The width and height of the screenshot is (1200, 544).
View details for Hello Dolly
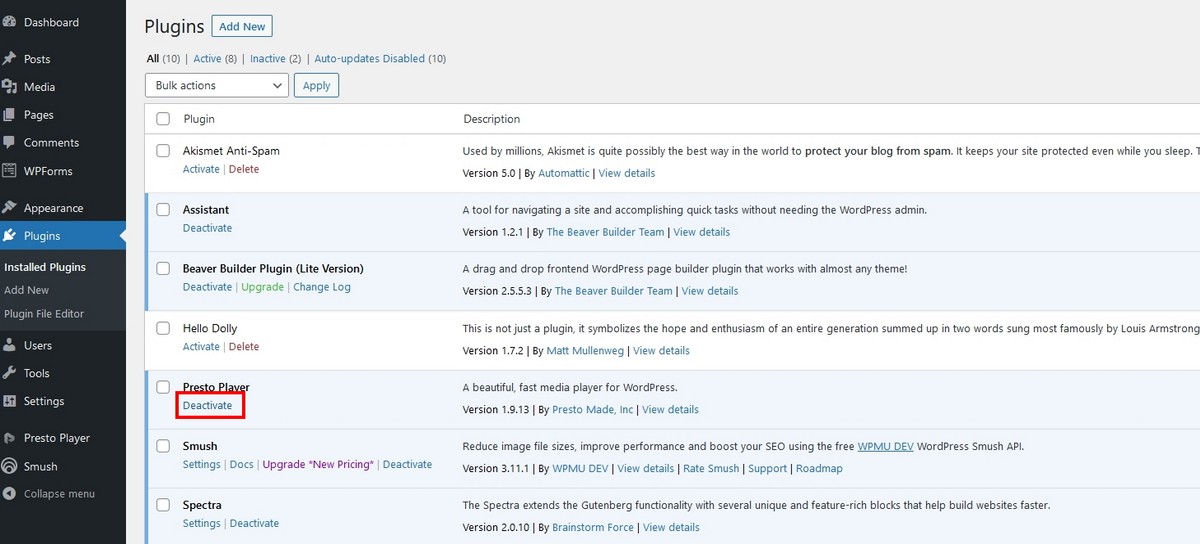point(661,350)
